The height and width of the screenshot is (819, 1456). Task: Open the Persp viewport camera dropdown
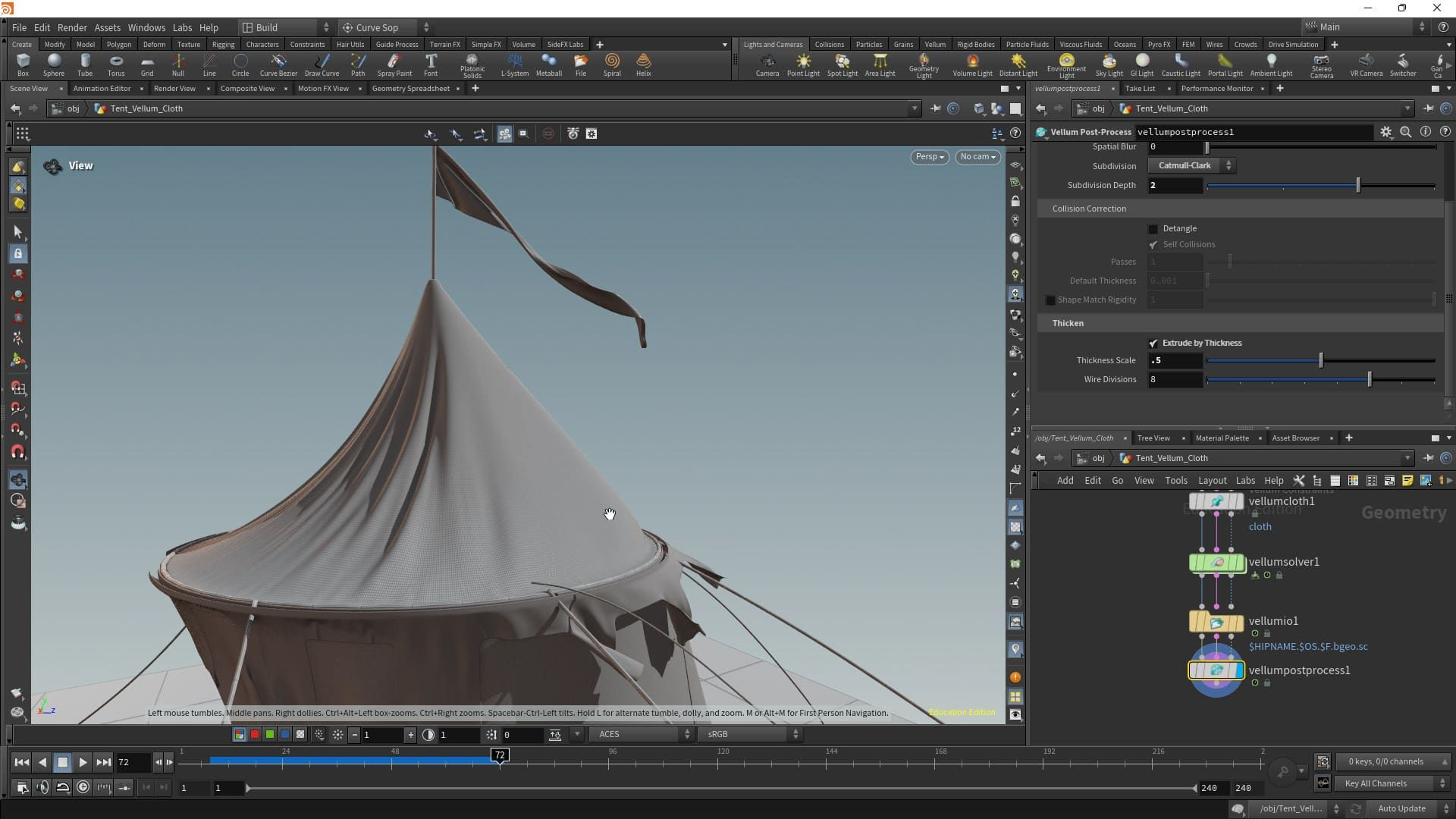pyautogui.click(x=928, y=156)
